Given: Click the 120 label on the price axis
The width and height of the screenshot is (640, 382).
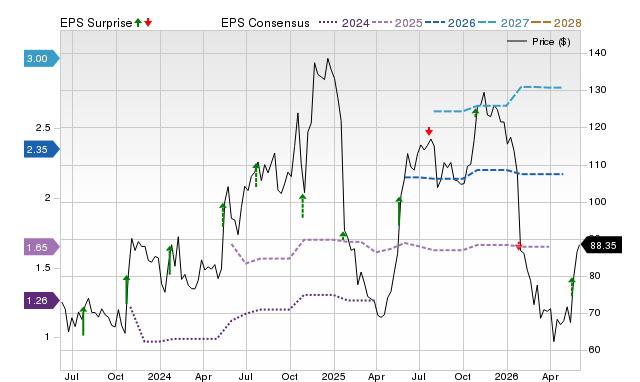Looking at the screenshot, I should [x=598, y=127].
